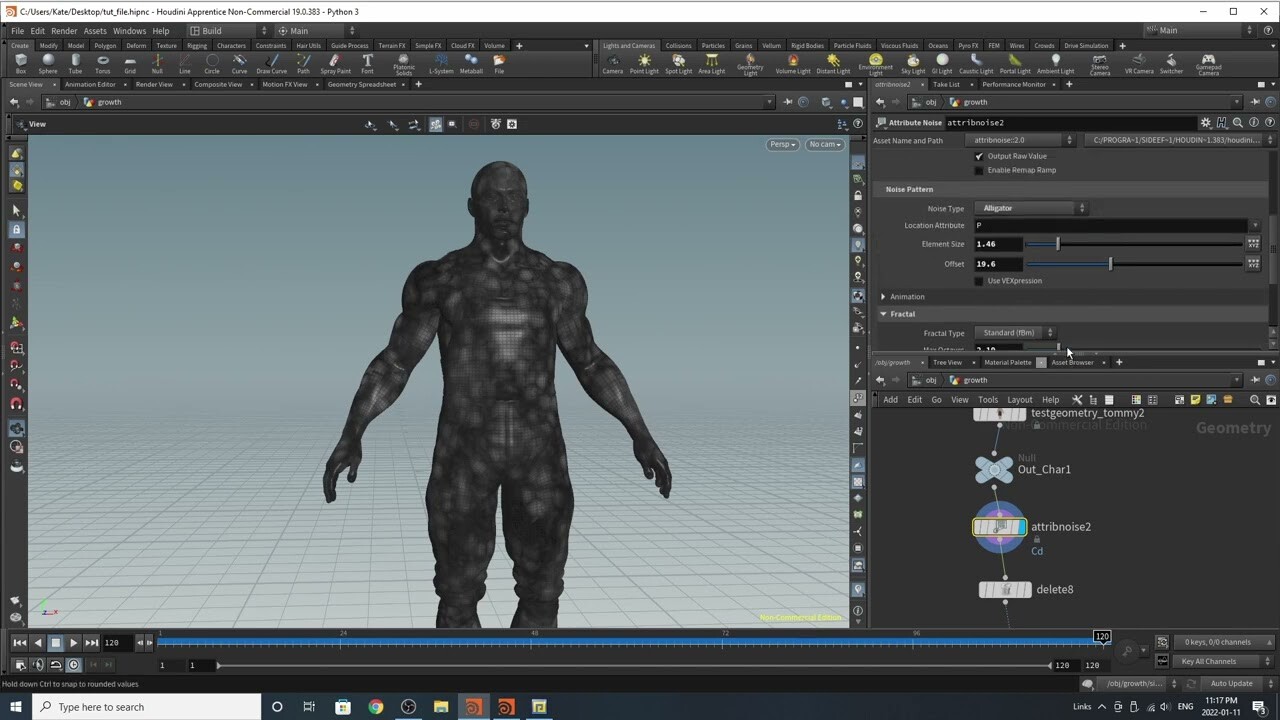Open the Layout menu in the network editor
This screenshot has width=1280, height=720.
[x=1019, y=399]
